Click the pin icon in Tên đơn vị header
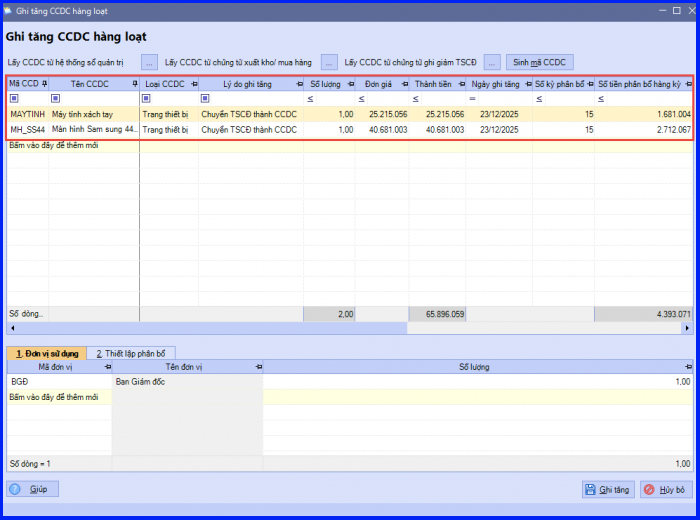Screen dimensions: 700x520 tap(257, 367)
